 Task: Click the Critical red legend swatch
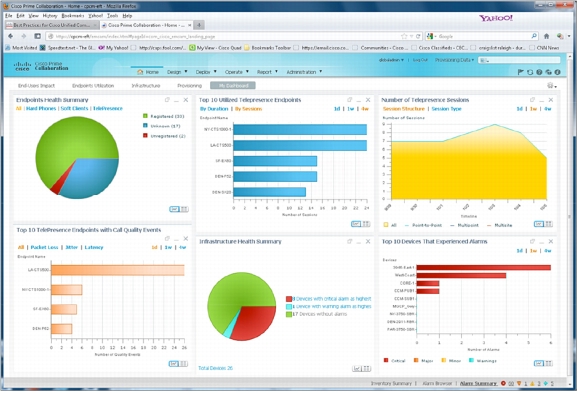[x=386, y=360]
